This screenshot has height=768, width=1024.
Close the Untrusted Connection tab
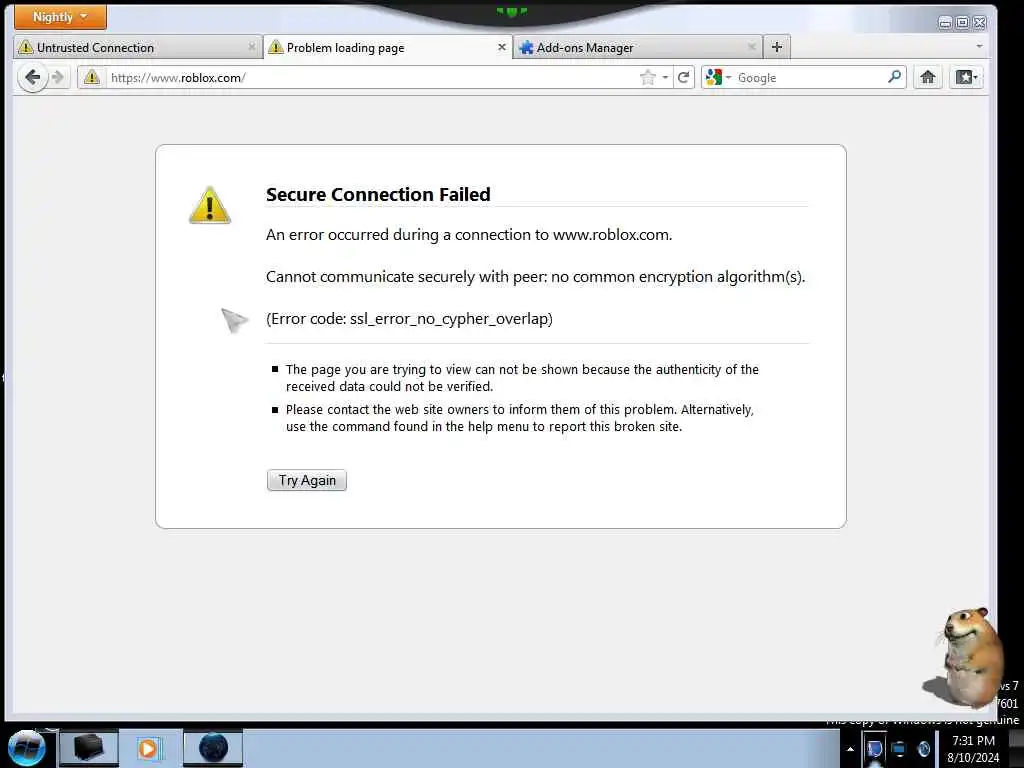pos(251,47)
